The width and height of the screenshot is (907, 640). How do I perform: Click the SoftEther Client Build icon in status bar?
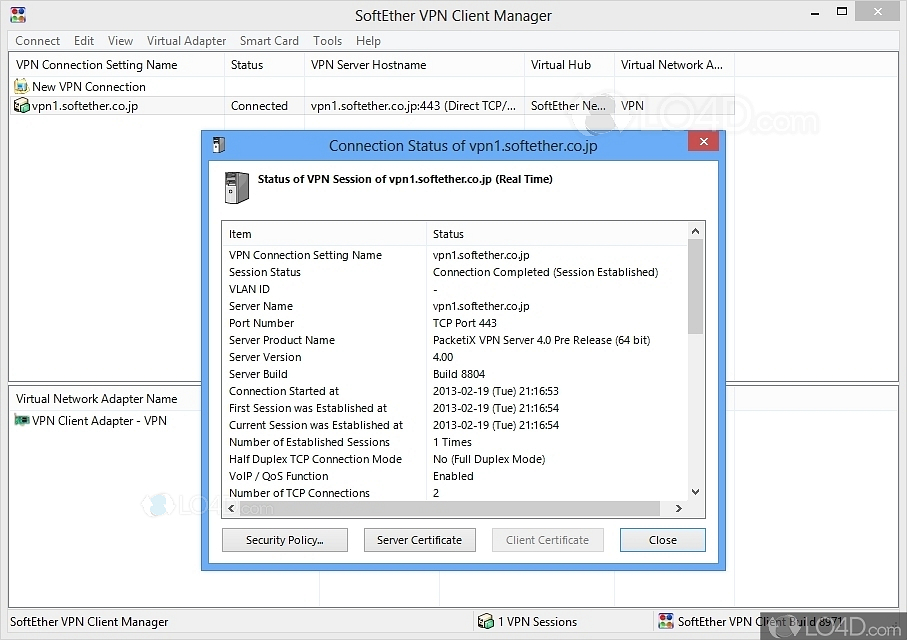pos(666,621)
